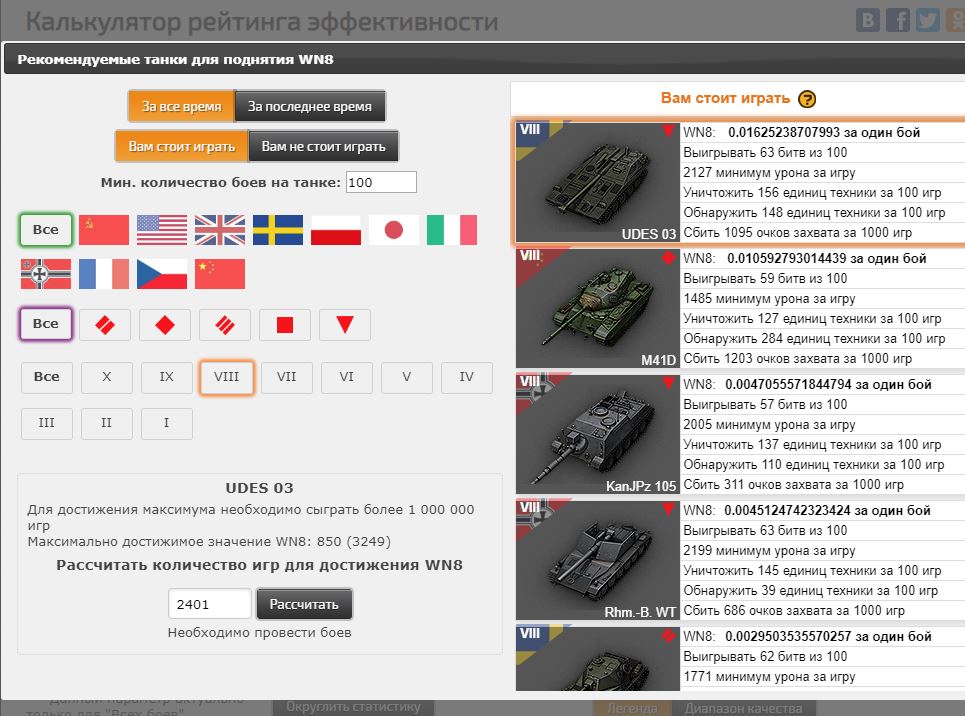Select the tank destroyer triangle class icon
Image resolution: width=965 pixels, height=716 pixels.
click(345, 325)
